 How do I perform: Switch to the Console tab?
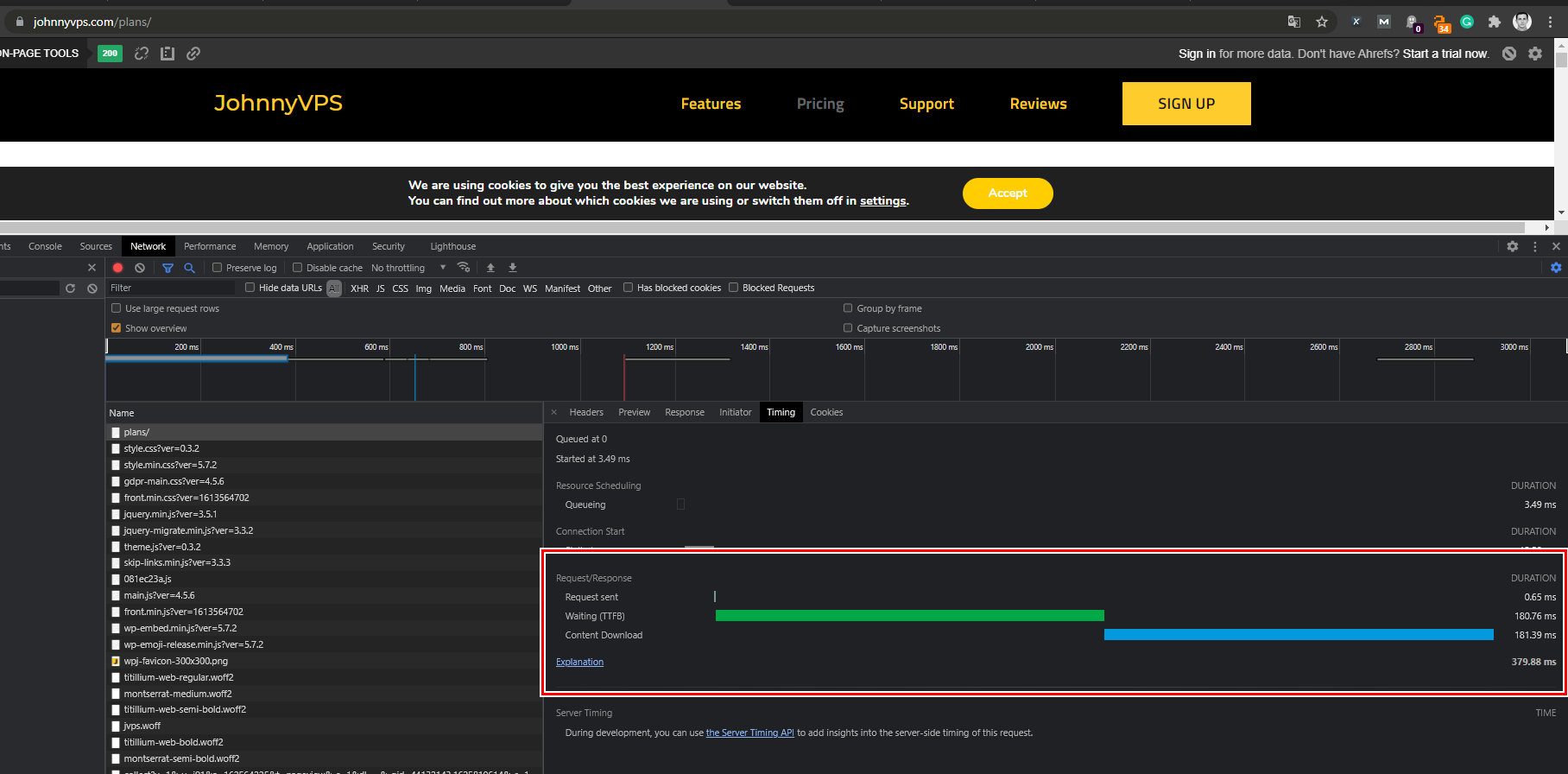(45, 246)
